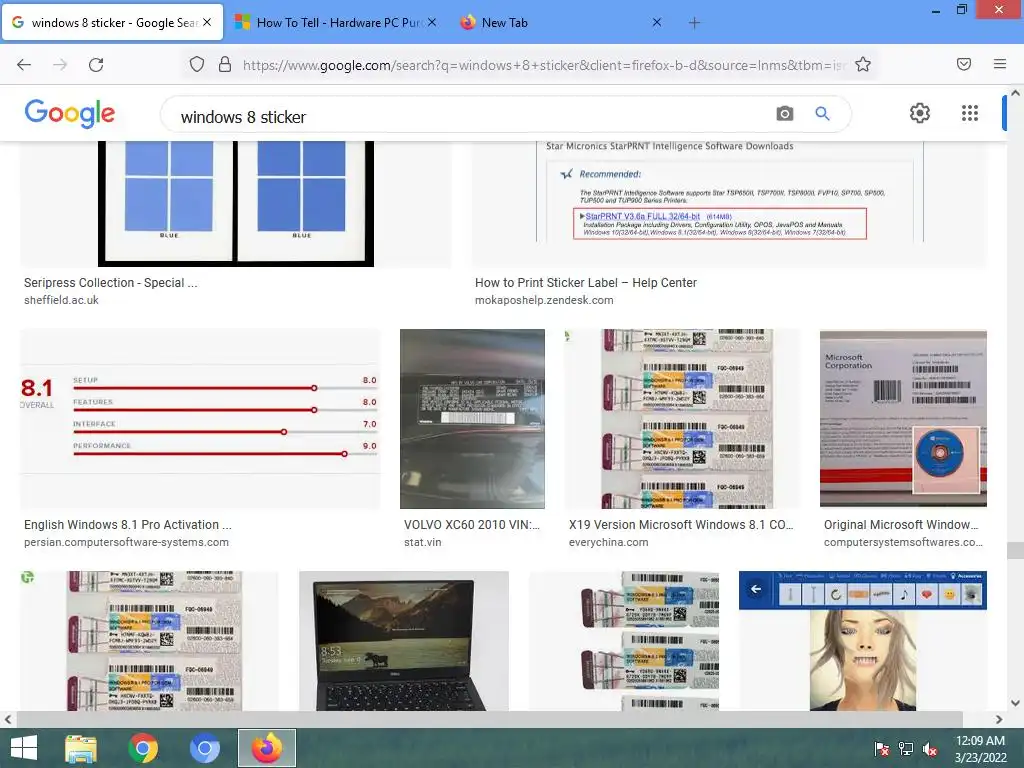Open the woman's face sticker app thumbnail
Viewport: 1024px width, 768px height.
(863, 641)
